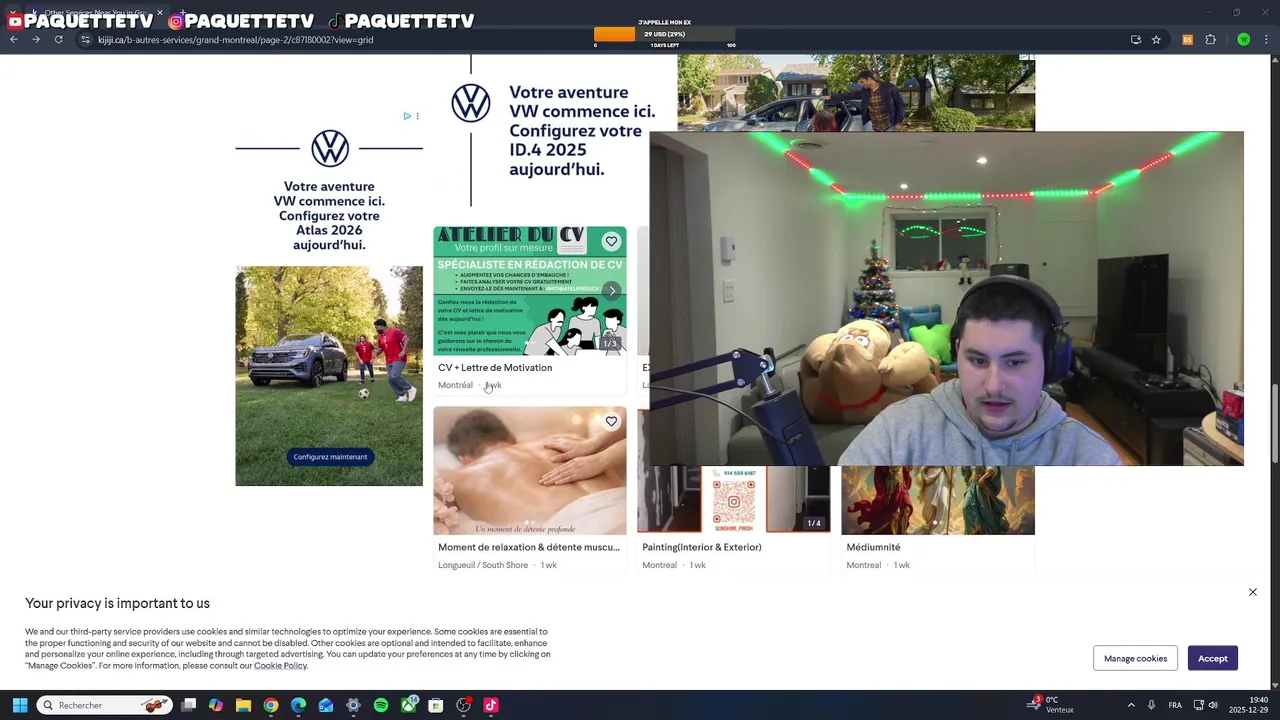This screenshot has height=720, width=1280.
Task: Click the VW Atlas soccer family ad image
Action: point(329,376)
